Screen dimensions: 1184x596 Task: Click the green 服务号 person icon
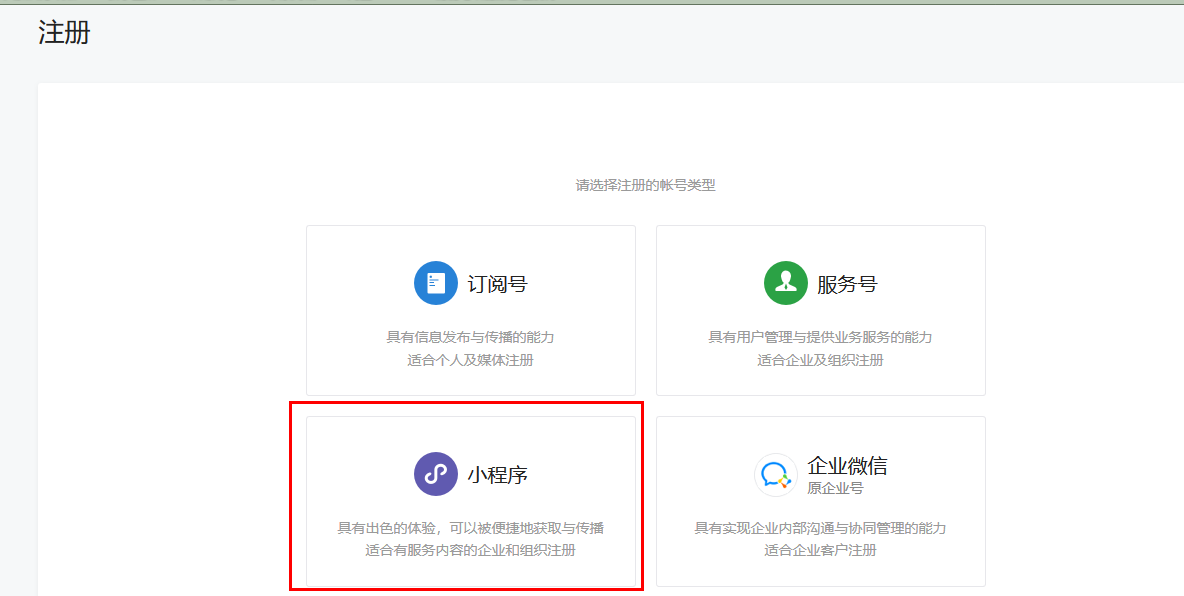point(785,283)
